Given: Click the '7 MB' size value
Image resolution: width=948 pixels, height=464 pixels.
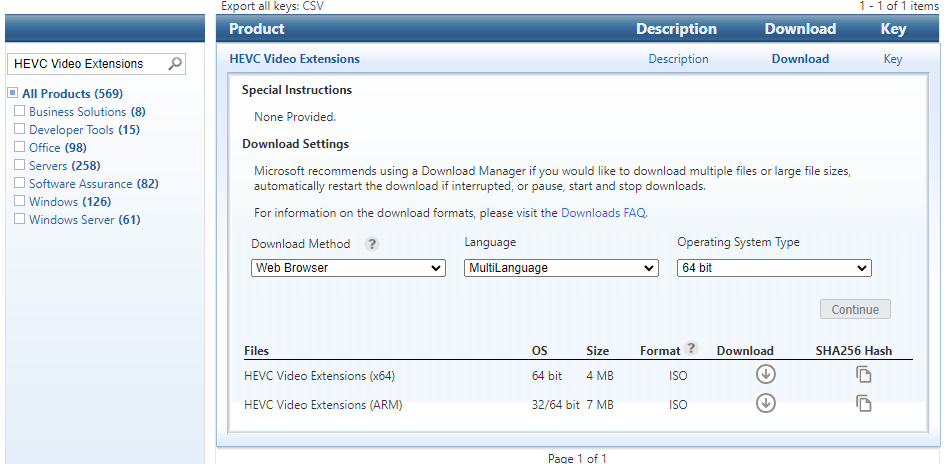Looking at the screenshot, I should (600, 405).
